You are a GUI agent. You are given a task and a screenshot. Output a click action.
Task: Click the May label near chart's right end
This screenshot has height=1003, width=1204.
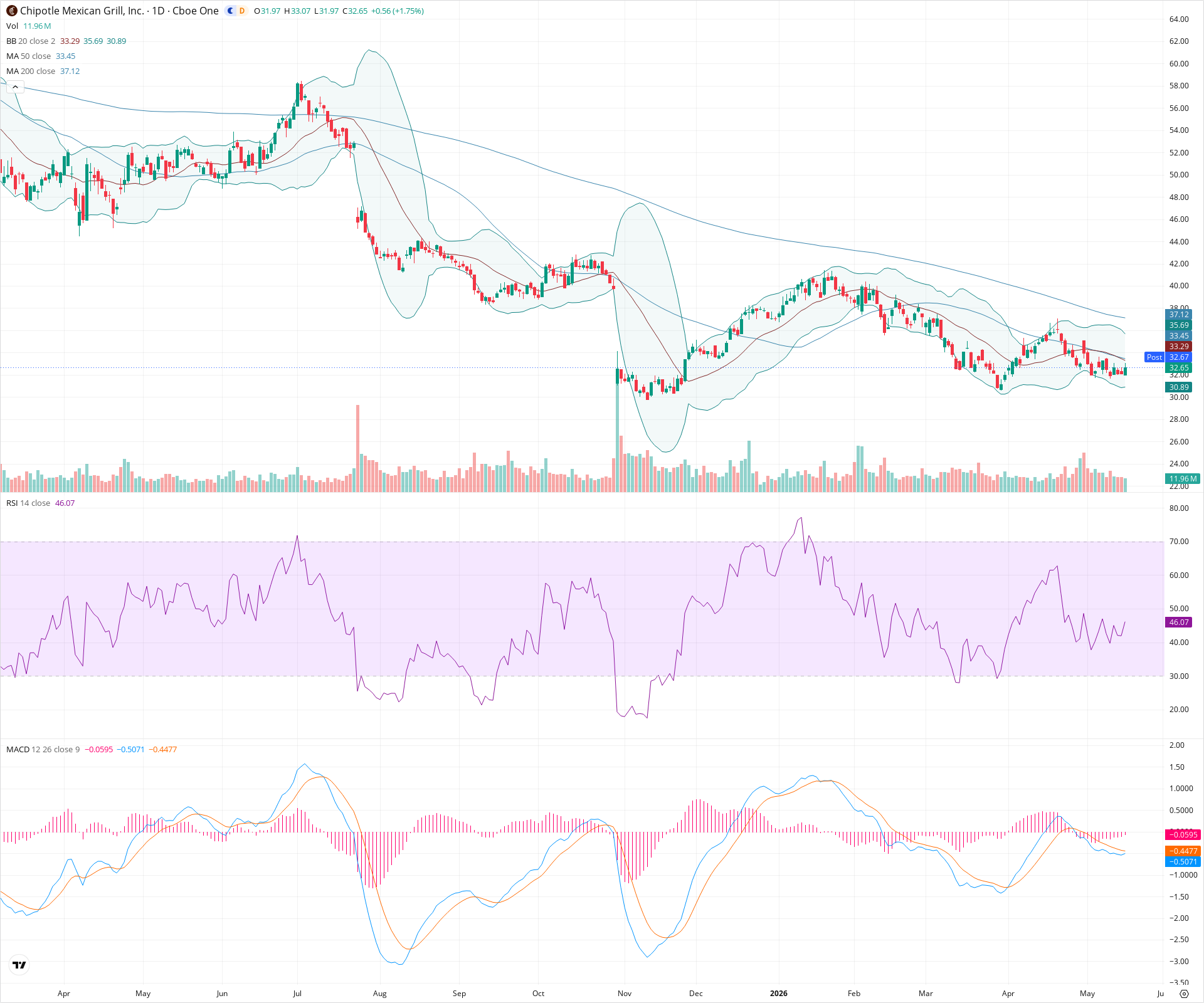1087,993
